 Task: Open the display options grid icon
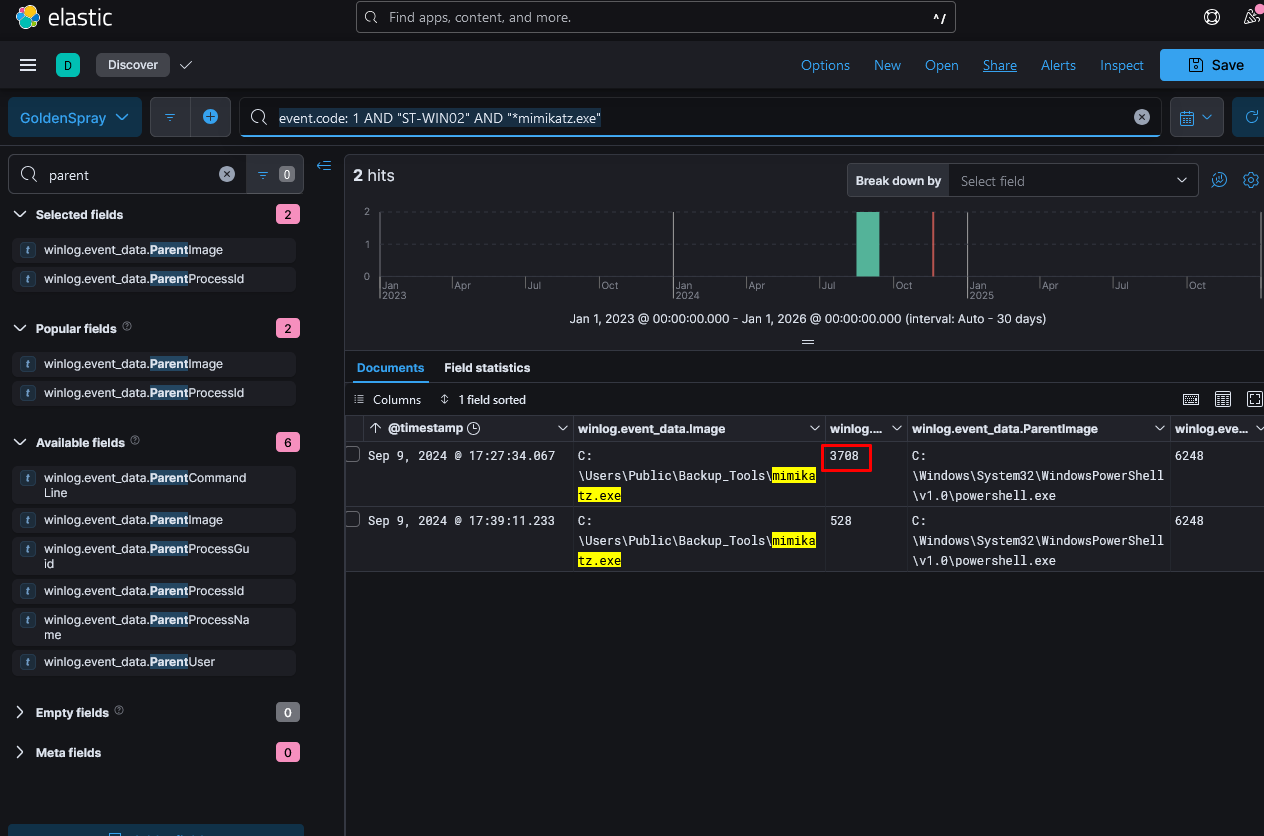point(1222,399)
